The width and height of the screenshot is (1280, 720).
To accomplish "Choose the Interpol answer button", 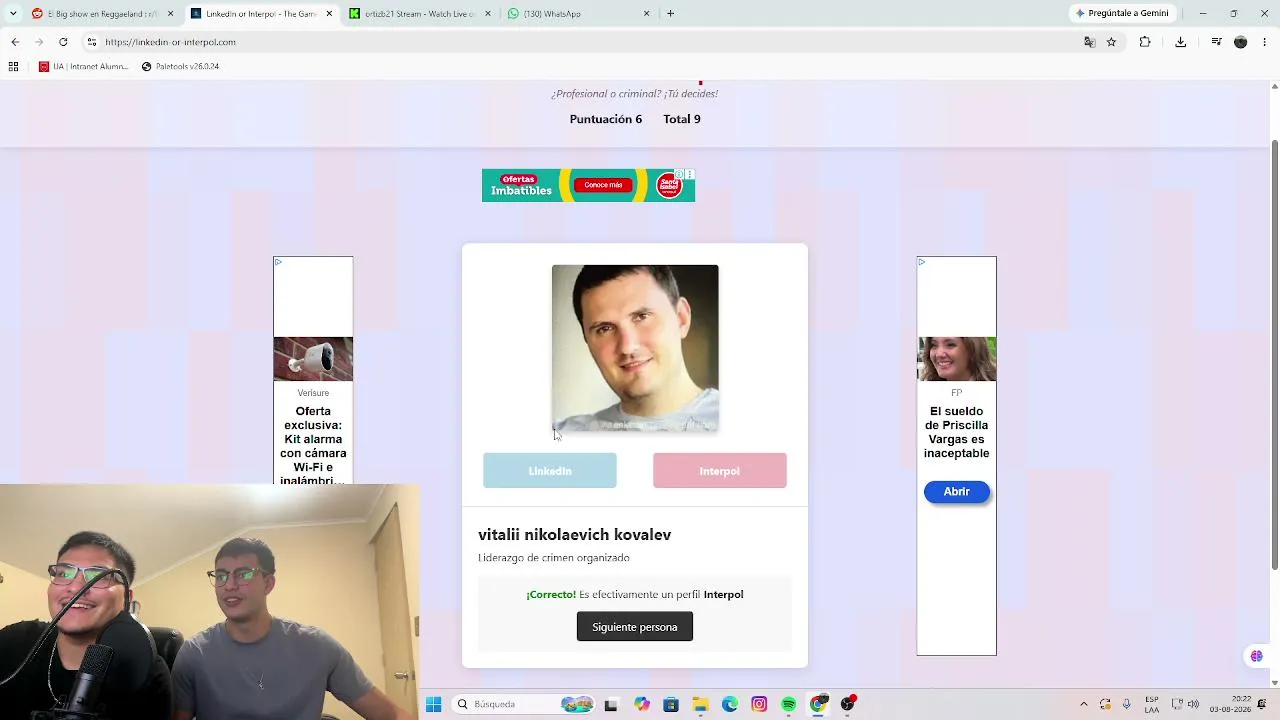I will (720, 471).
